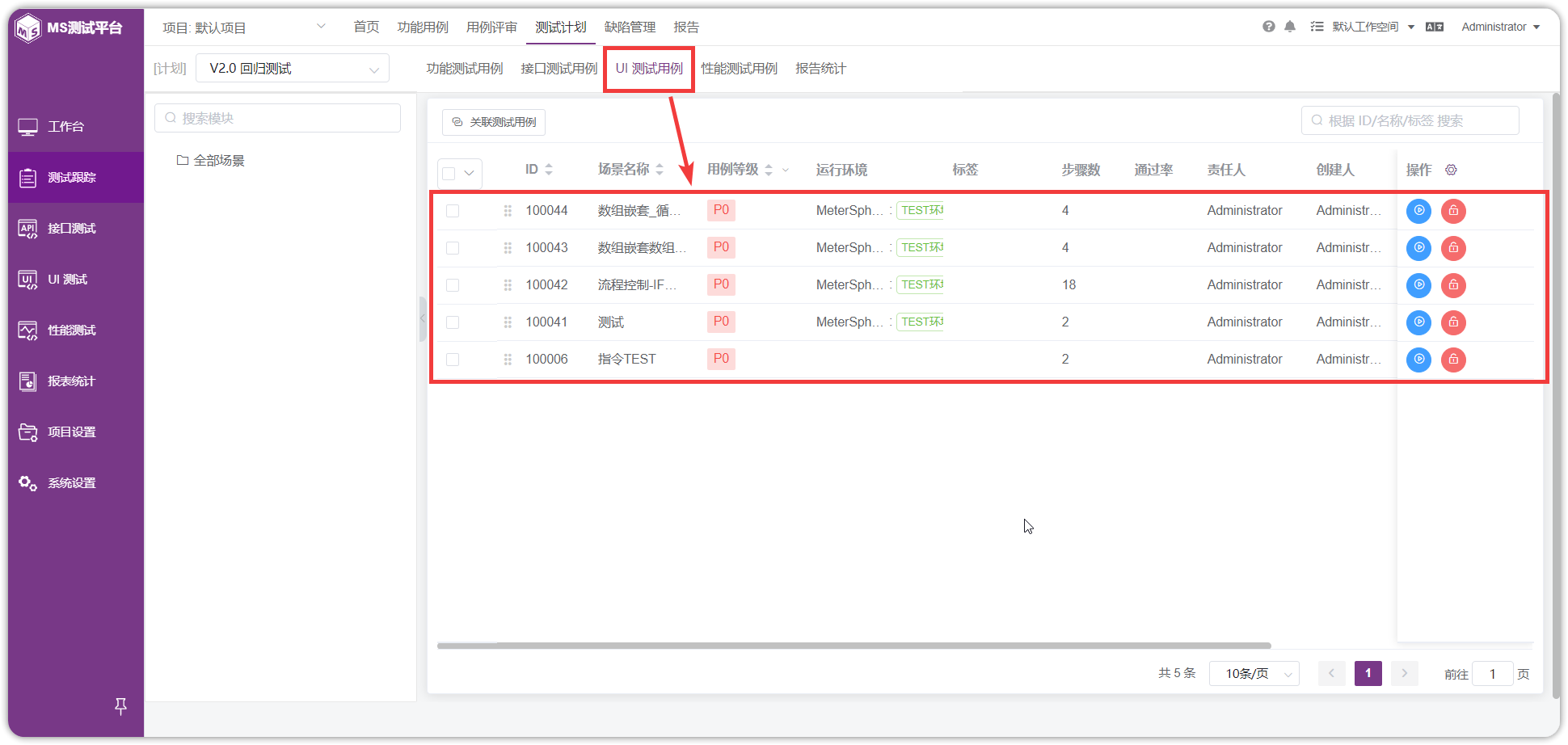Open the help question-mark icon
Viewport: 1568px width, 745px height.
pos(1269,27)
